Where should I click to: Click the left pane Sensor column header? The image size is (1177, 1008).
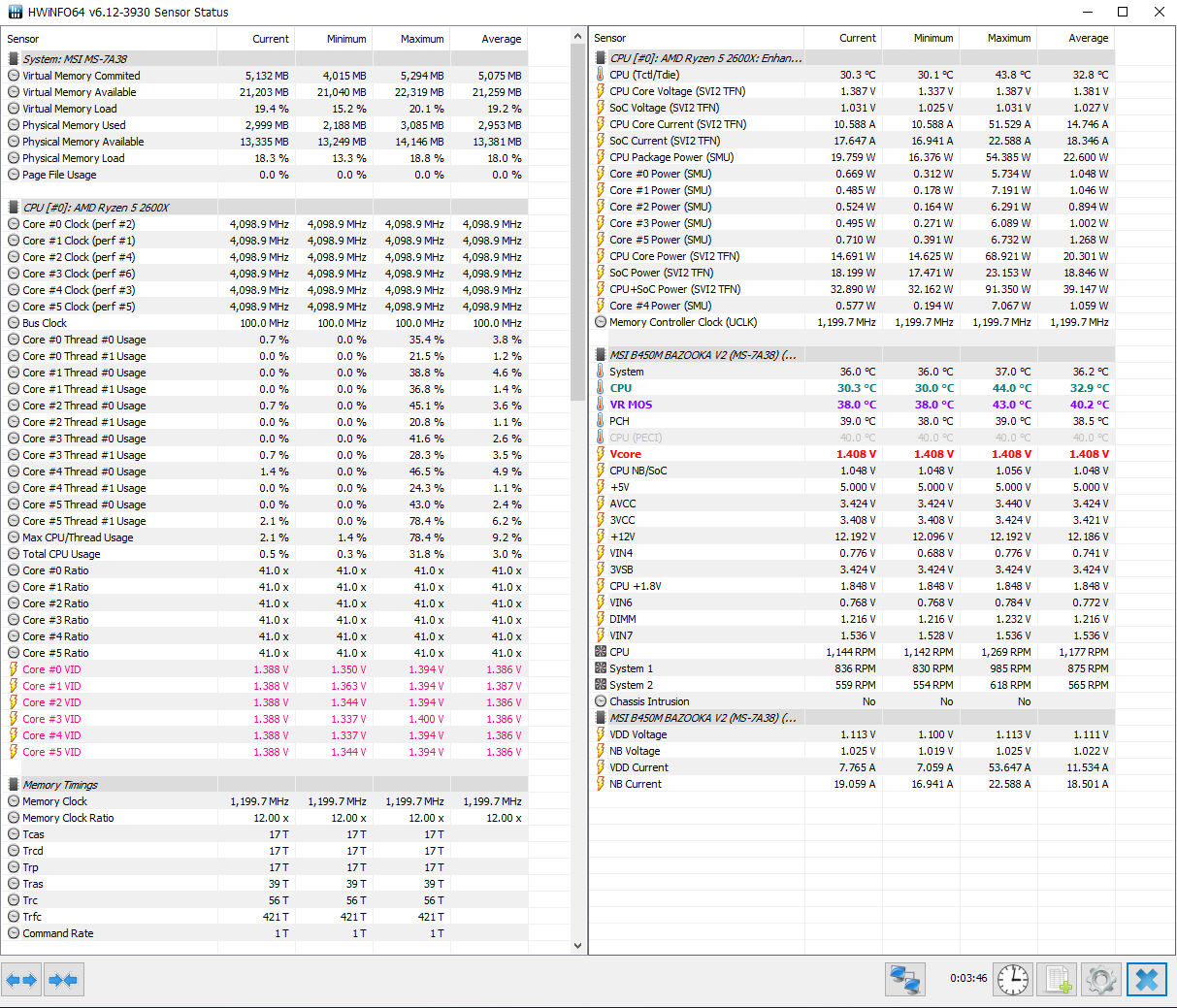pos(110,39)
